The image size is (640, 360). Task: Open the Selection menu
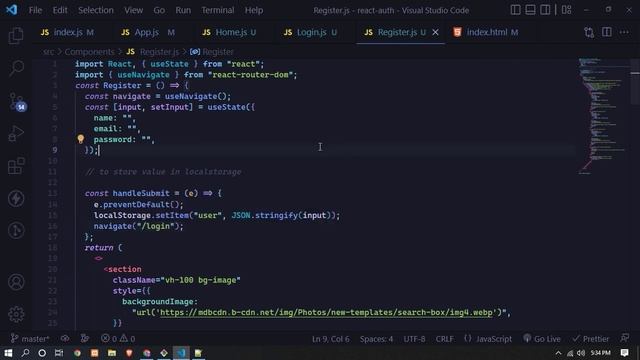(x=96, y=10)
